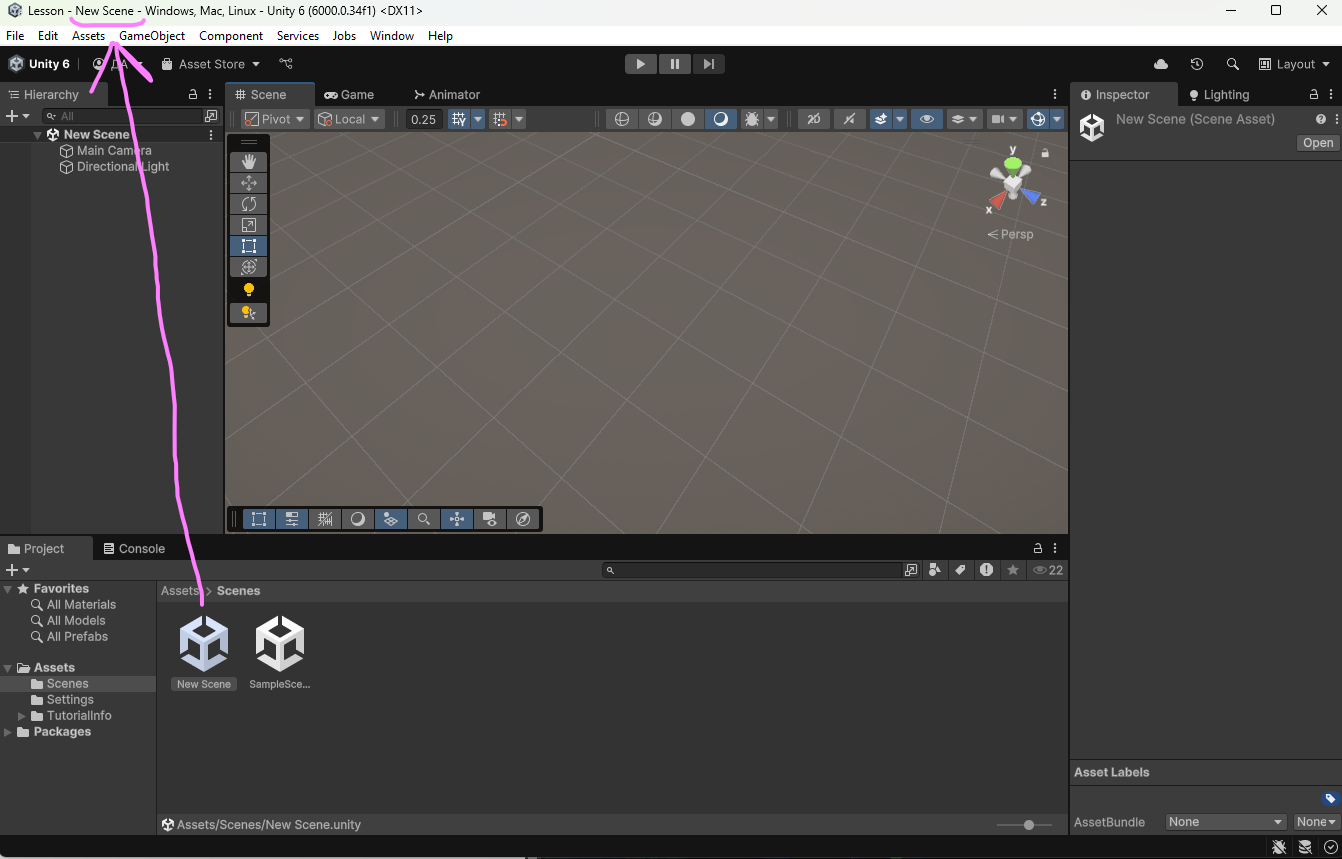Click the Open button in the Inspector
This screenshot has height=859, width=1342.
(x=1316, y=142)
